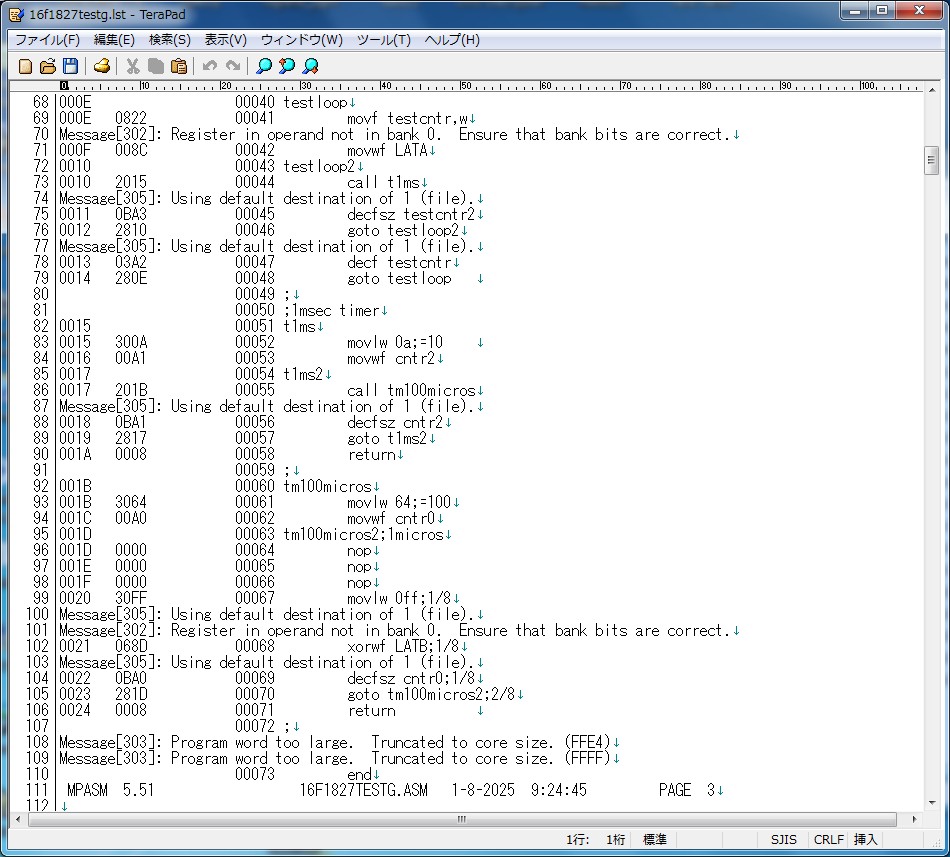Click the Save floppy disk icon

click(x=70, y=66)
